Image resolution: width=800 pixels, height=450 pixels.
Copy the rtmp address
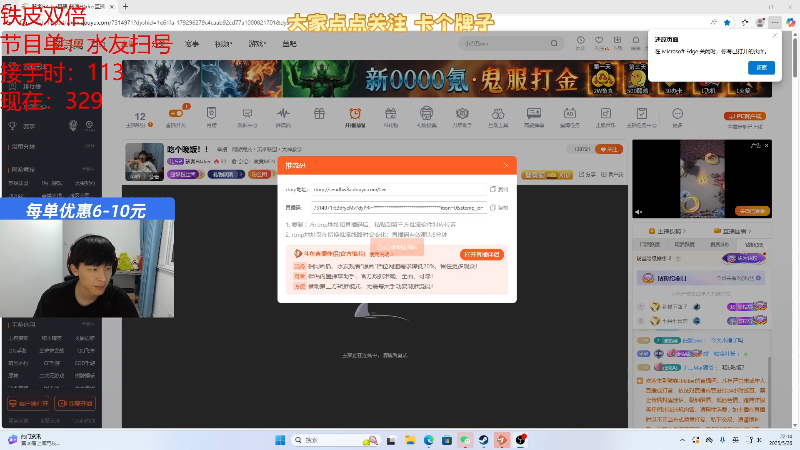tap(499, 189)
